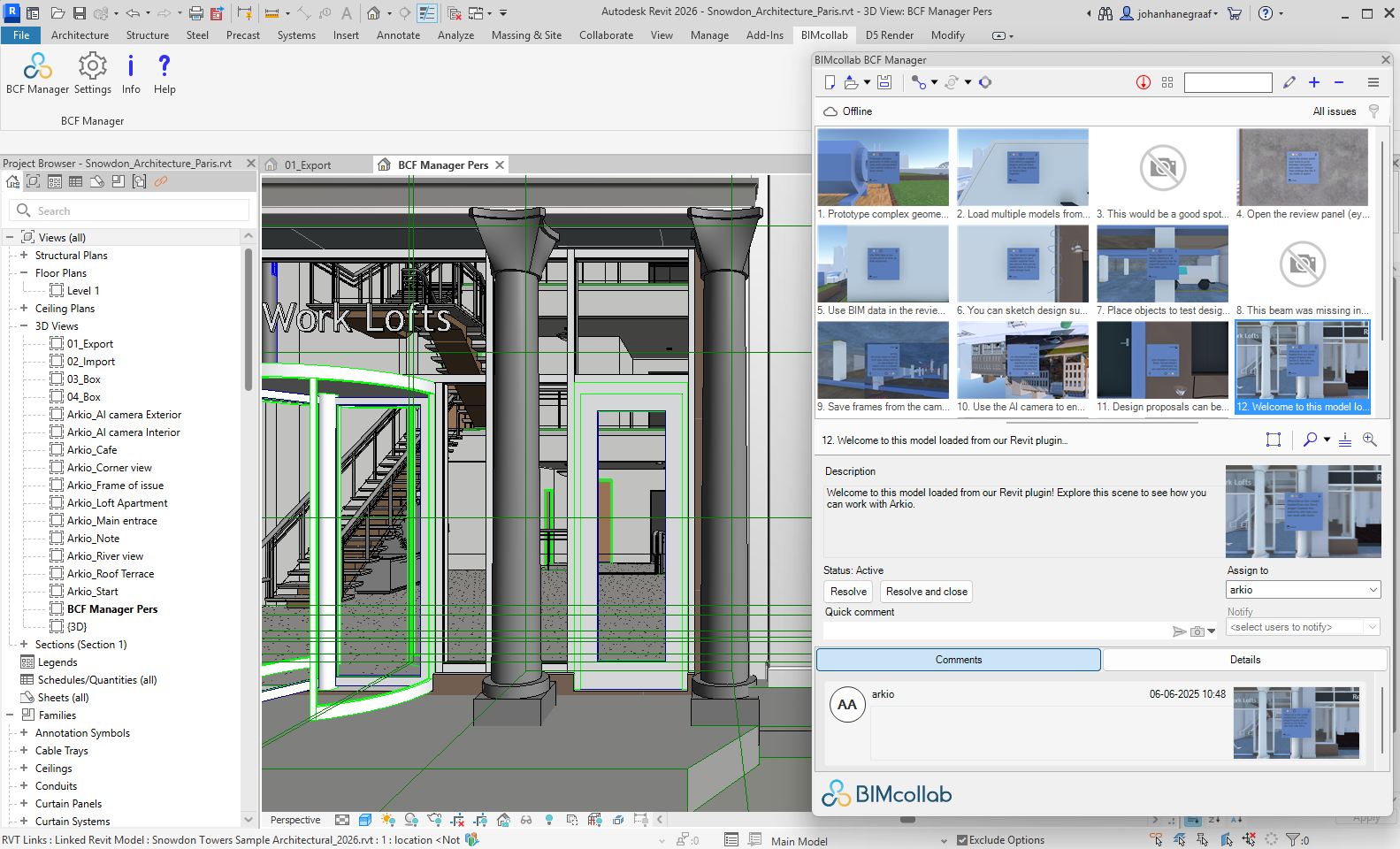Add a new issue with plus icon
Screen dimensions: 1400x849
tap(1314, 82)
